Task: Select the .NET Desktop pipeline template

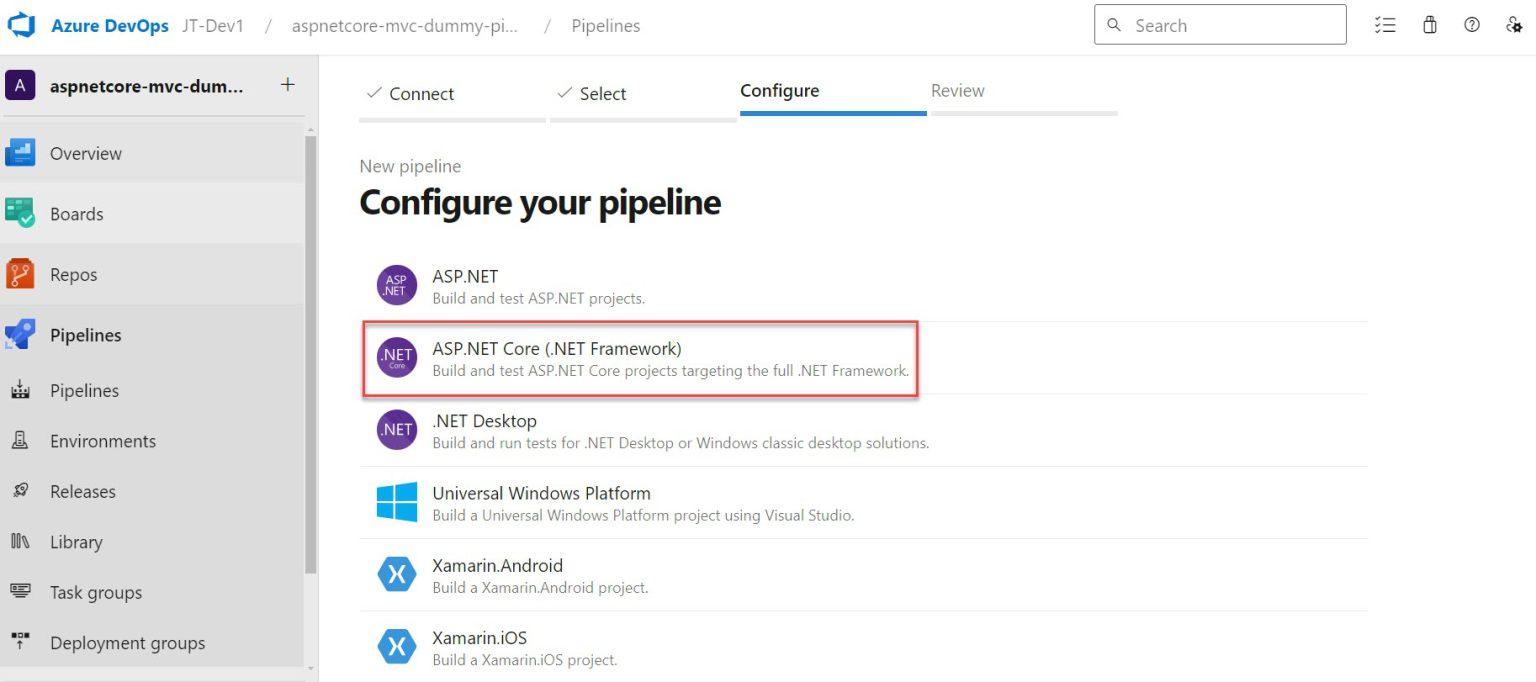Action: point(484,421)
